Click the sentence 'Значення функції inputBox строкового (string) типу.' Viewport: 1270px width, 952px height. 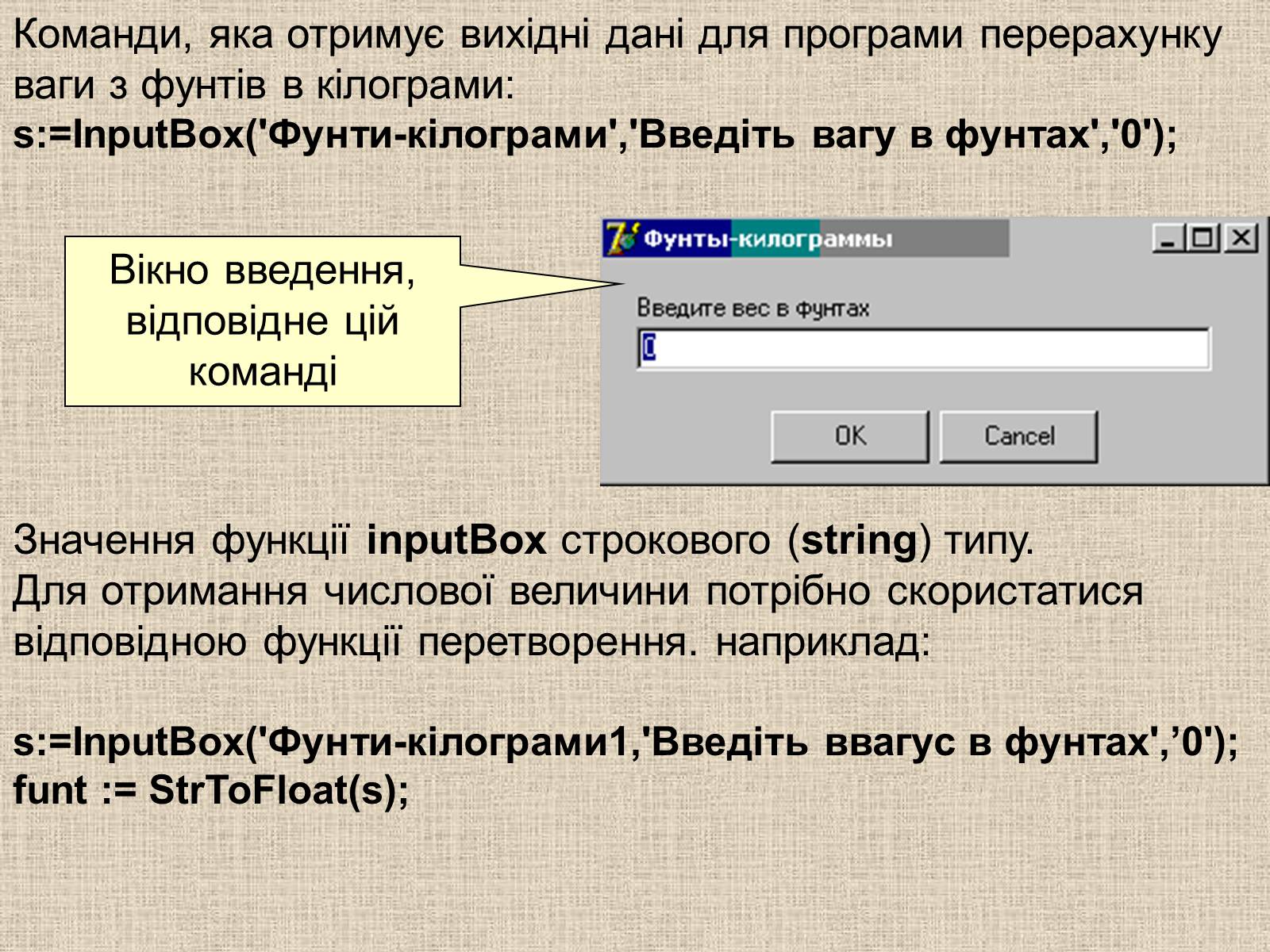(x=523, y=540)
